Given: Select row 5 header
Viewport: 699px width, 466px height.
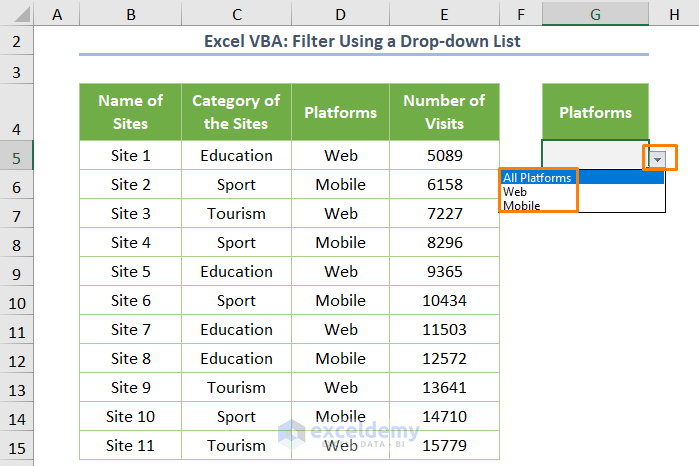Looking at the screenshot, I should [16, 156].
